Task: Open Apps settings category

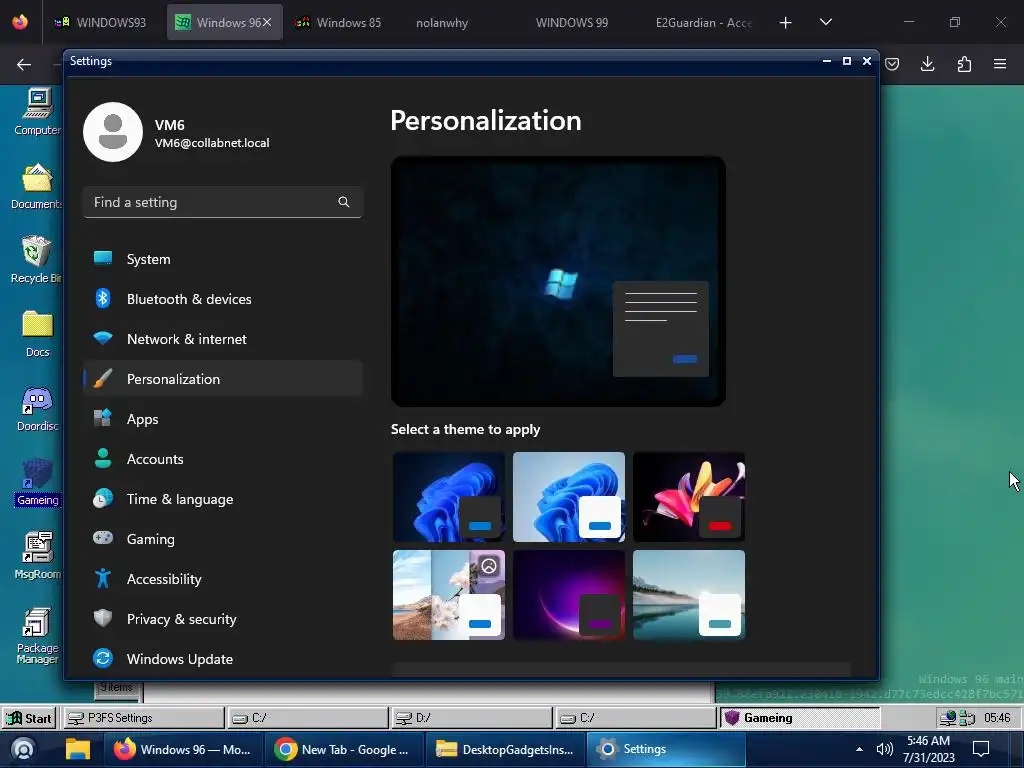Action: tap(222, 419)
